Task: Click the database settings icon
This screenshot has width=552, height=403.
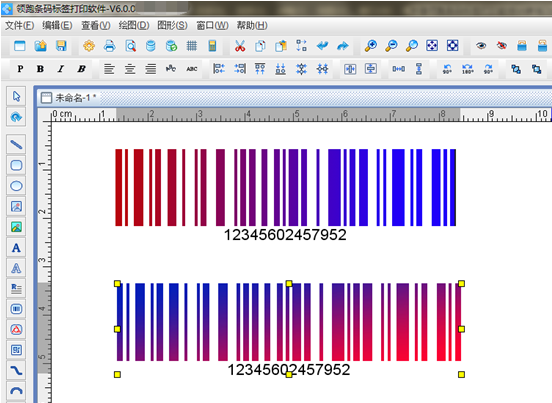Action: (x=151, y=46)
